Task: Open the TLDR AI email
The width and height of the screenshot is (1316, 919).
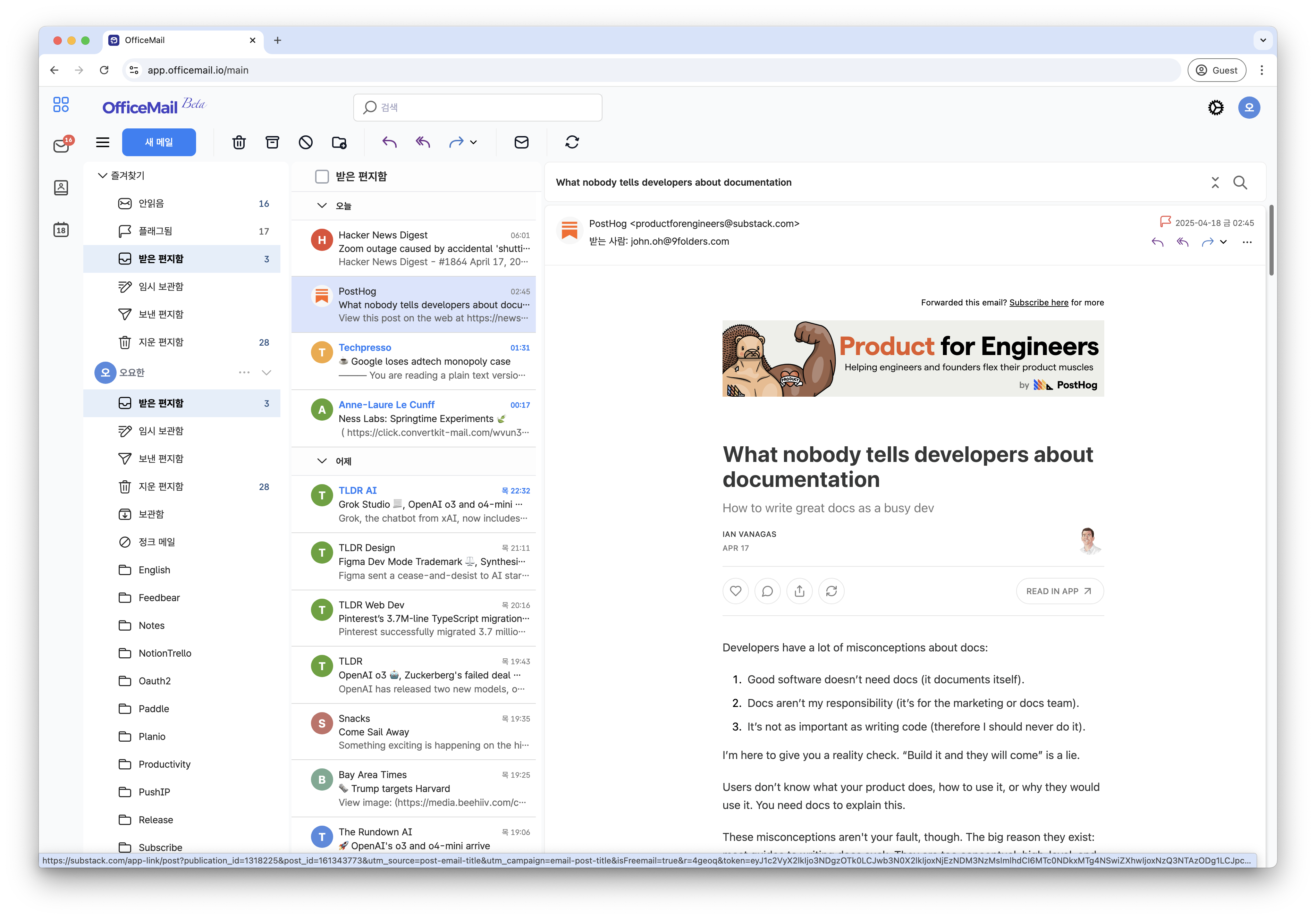Action: (414, 504)
